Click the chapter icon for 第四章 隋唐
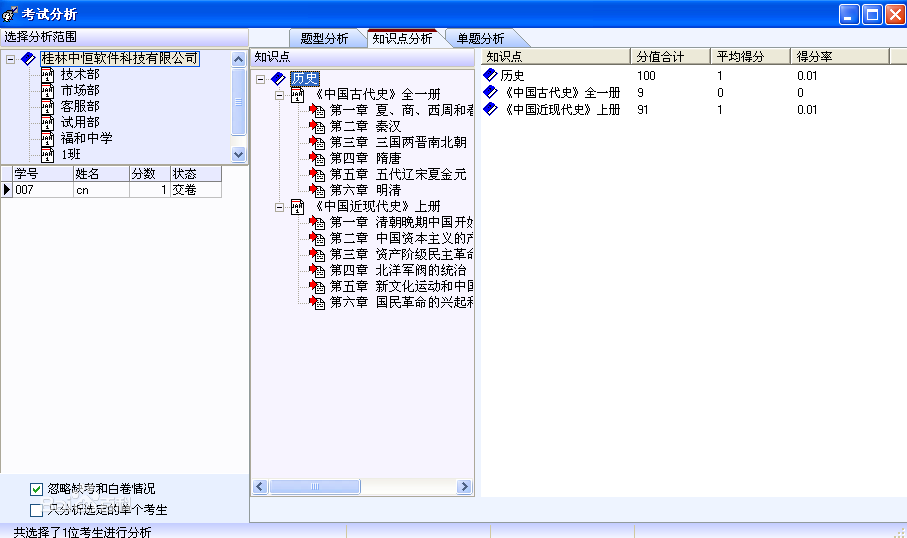Viewport: 907px width, 538px height. pos(317,159)
